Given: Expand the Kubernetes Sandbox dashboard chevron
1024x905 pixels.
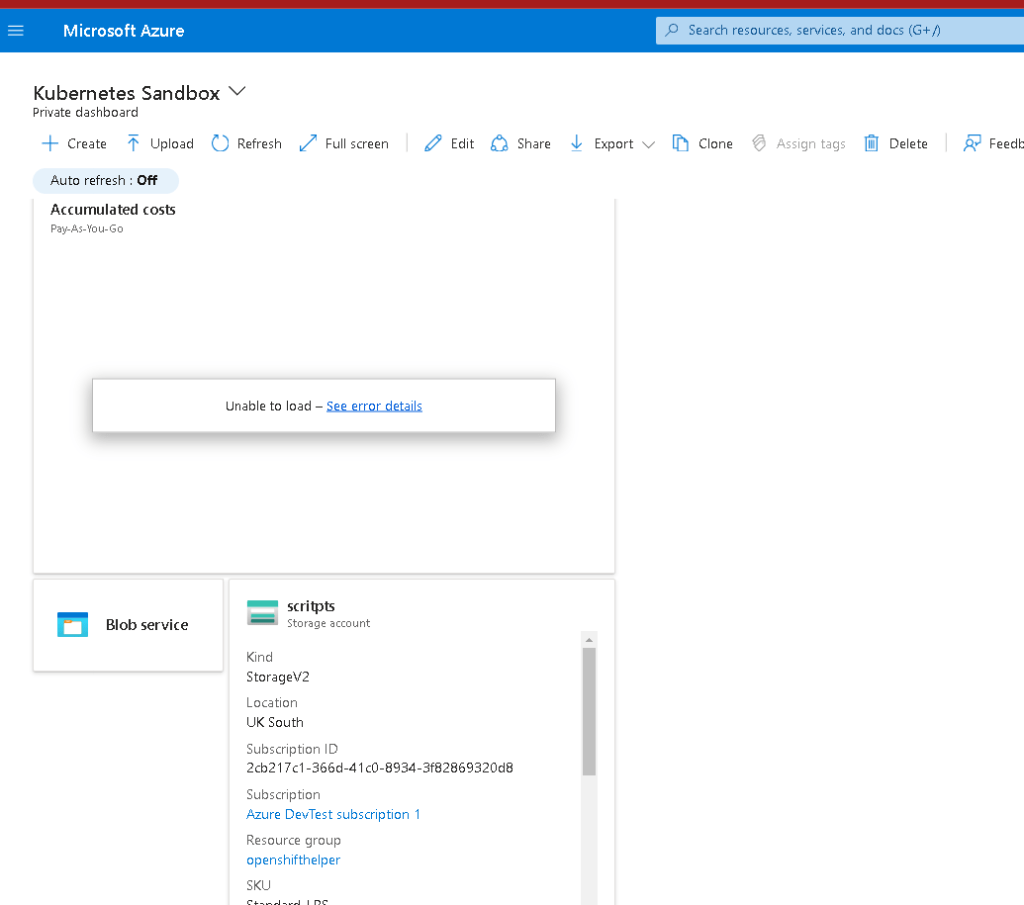Looking at the screenshot, I should click(x=238, y=91).
